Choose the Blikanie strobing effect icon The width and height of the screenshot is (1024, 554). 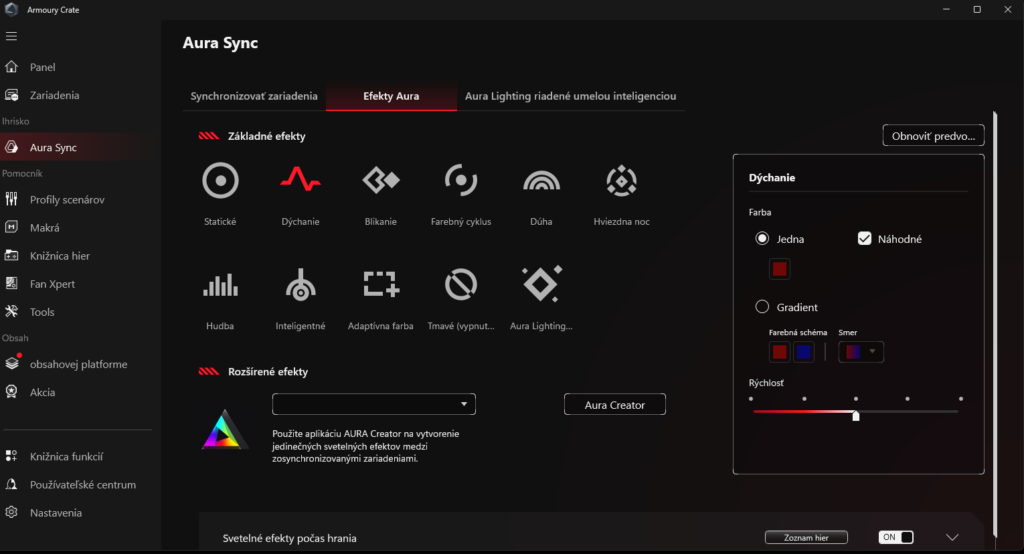(x=381, y=180)
